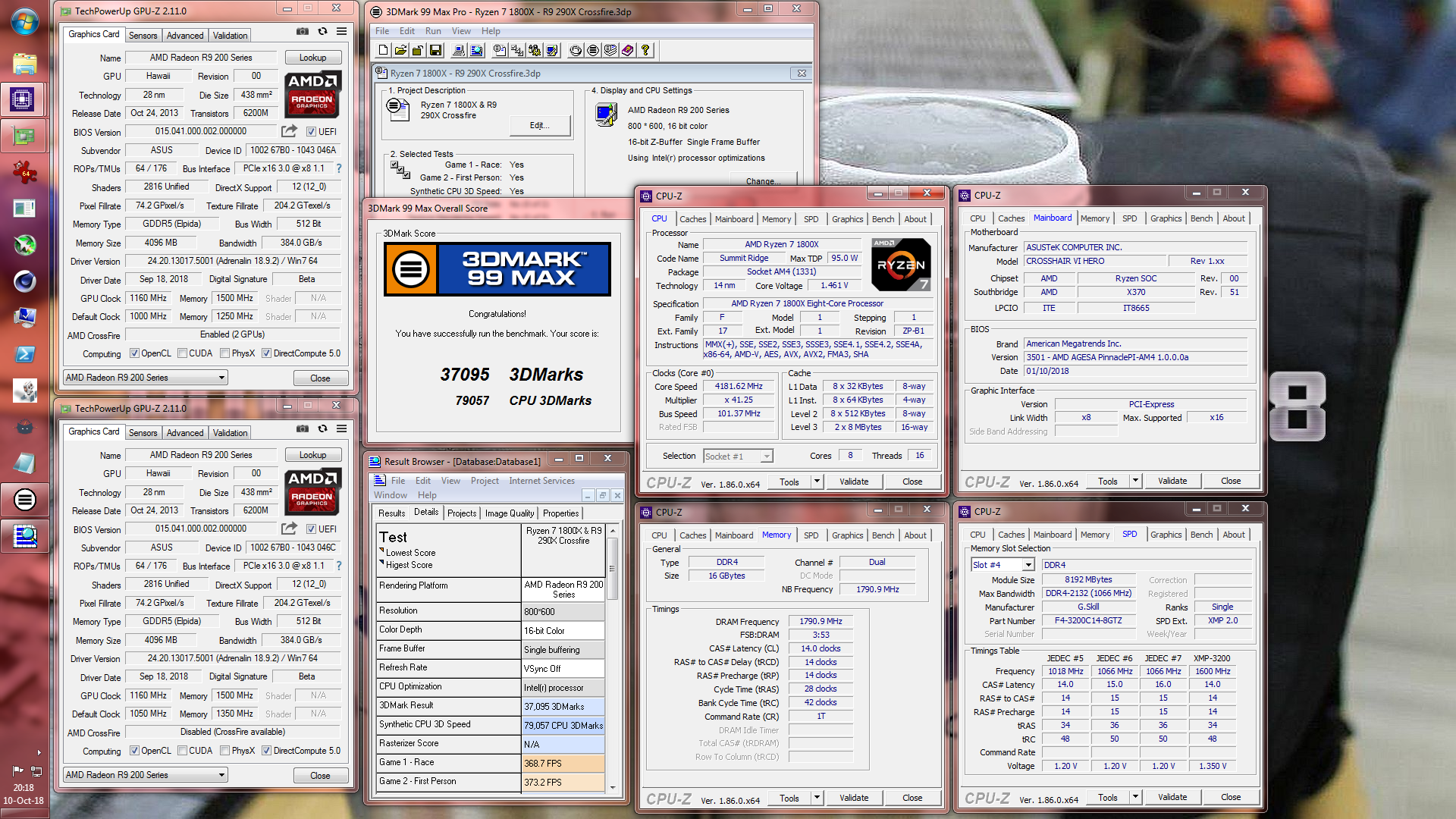Click the display settings monitor icon in 3DMark toolbar
Screen dimensions: 1456x819
(552, 50)
